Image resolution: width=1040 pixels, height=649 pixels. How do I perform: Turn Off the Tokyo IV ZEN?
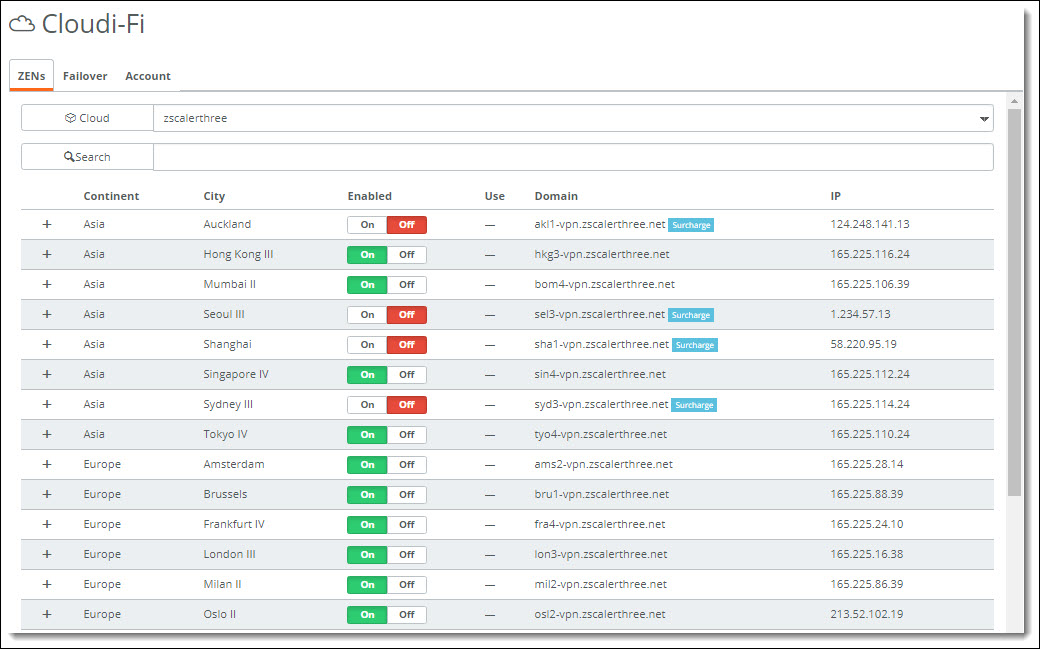pyautogui.click(x=407, y=435)
